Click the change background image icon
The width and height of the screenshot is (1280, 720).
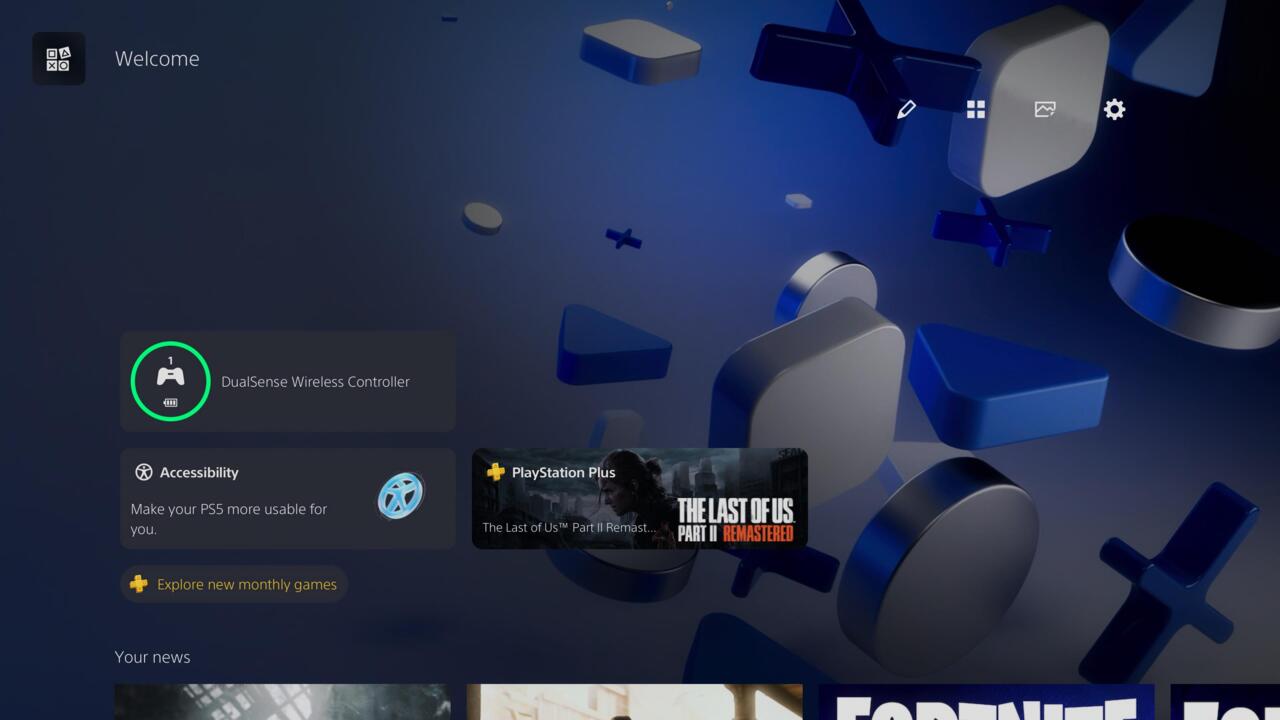coord(1045,110)
